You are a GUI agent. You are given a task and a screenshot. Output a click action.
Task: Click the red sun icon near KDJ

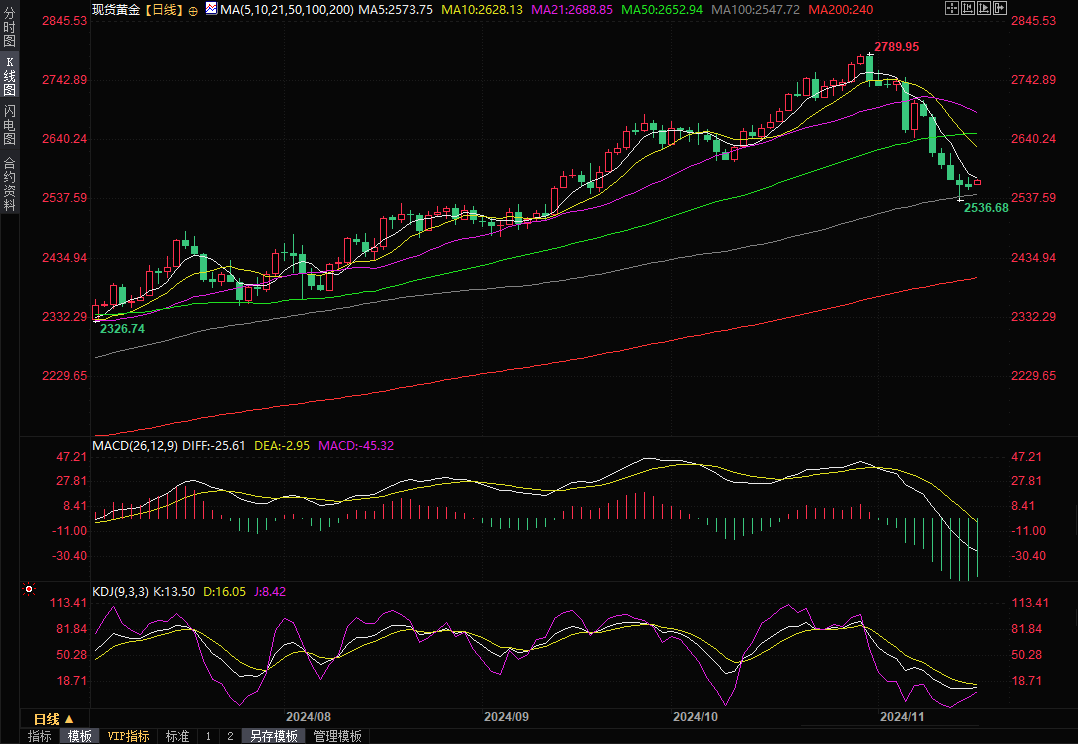tap(29, 590)
